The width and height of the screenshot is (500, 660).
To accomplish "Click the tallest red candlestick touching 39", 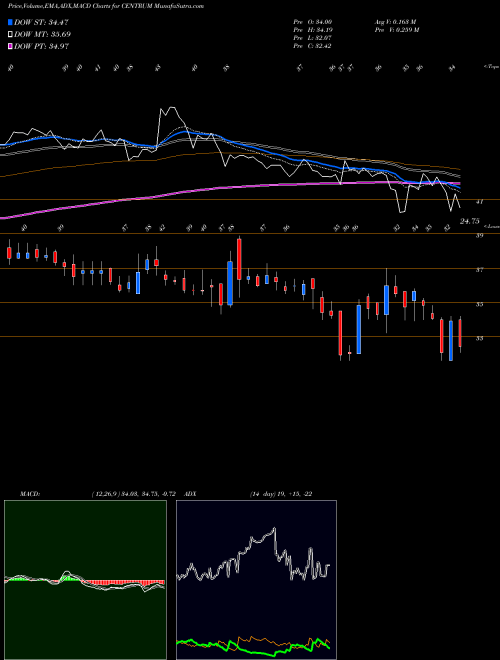I will tap(239, 259).
